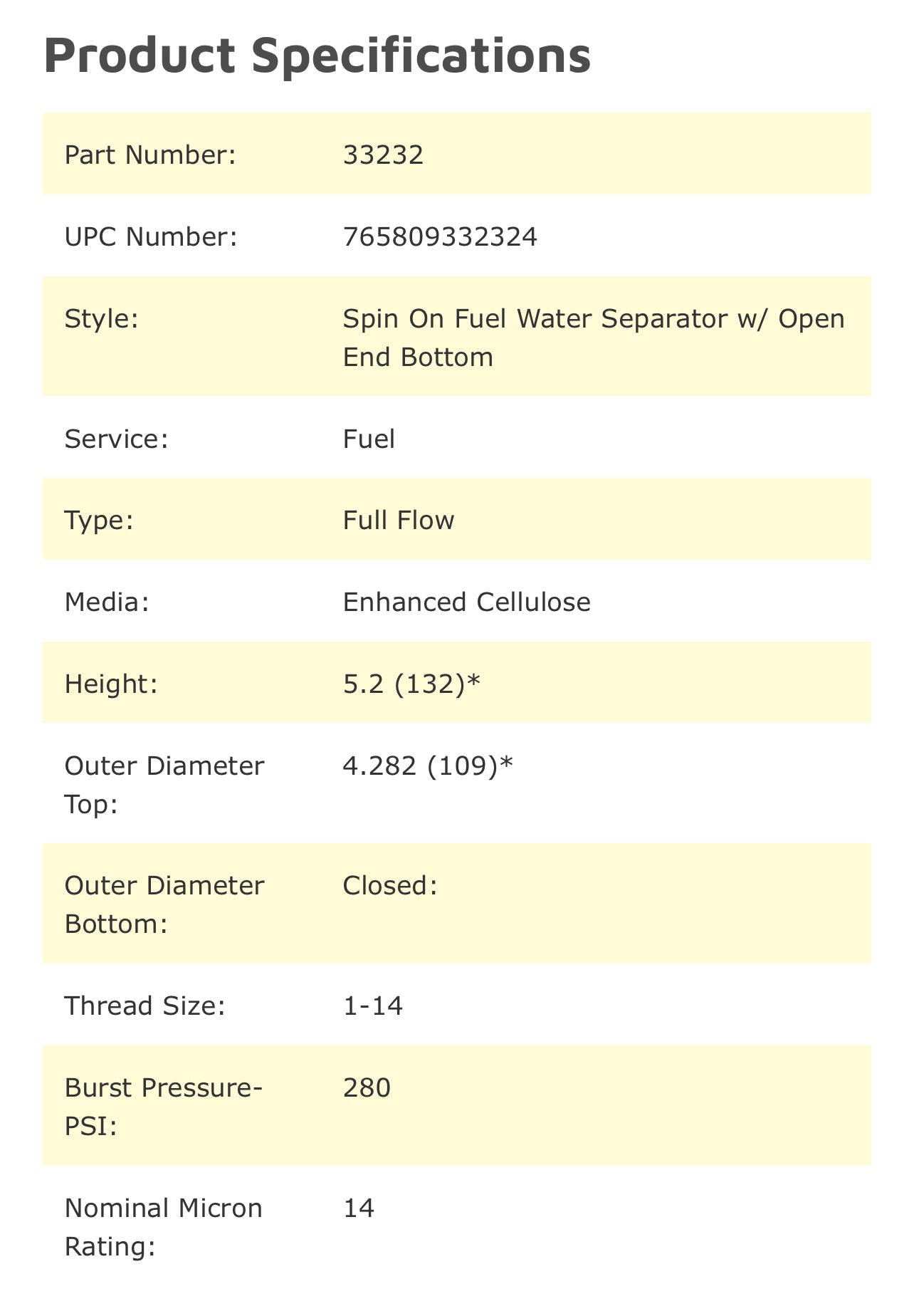The height and width of the screenshot is (1316, 914).
Task: Click the Thread Size value 1-14
Action: pos(373,1006)
